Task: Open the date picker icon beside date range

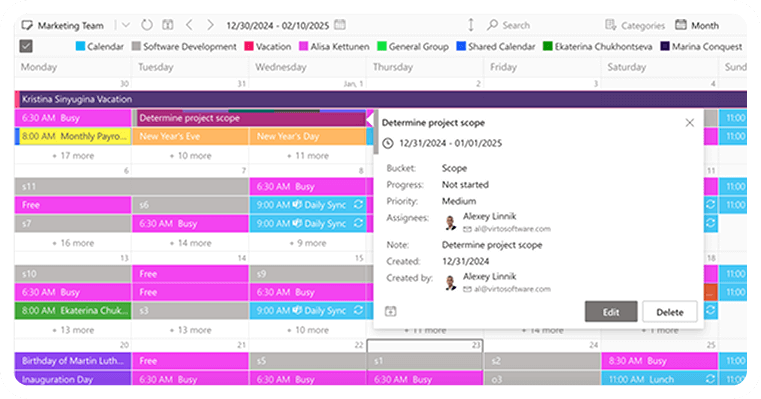Action: [340, 25]
